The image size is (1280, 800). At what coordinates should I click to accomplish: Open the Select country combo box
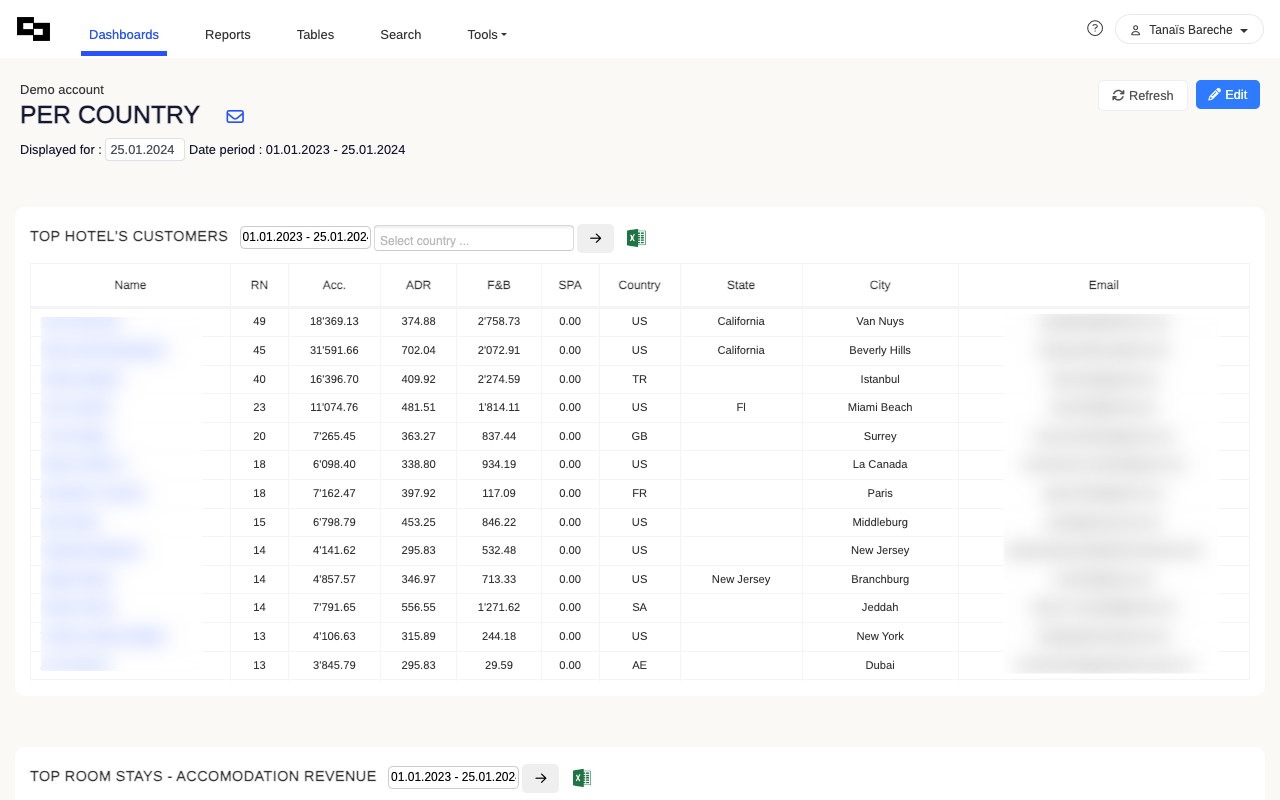click(x=474, y=239)
